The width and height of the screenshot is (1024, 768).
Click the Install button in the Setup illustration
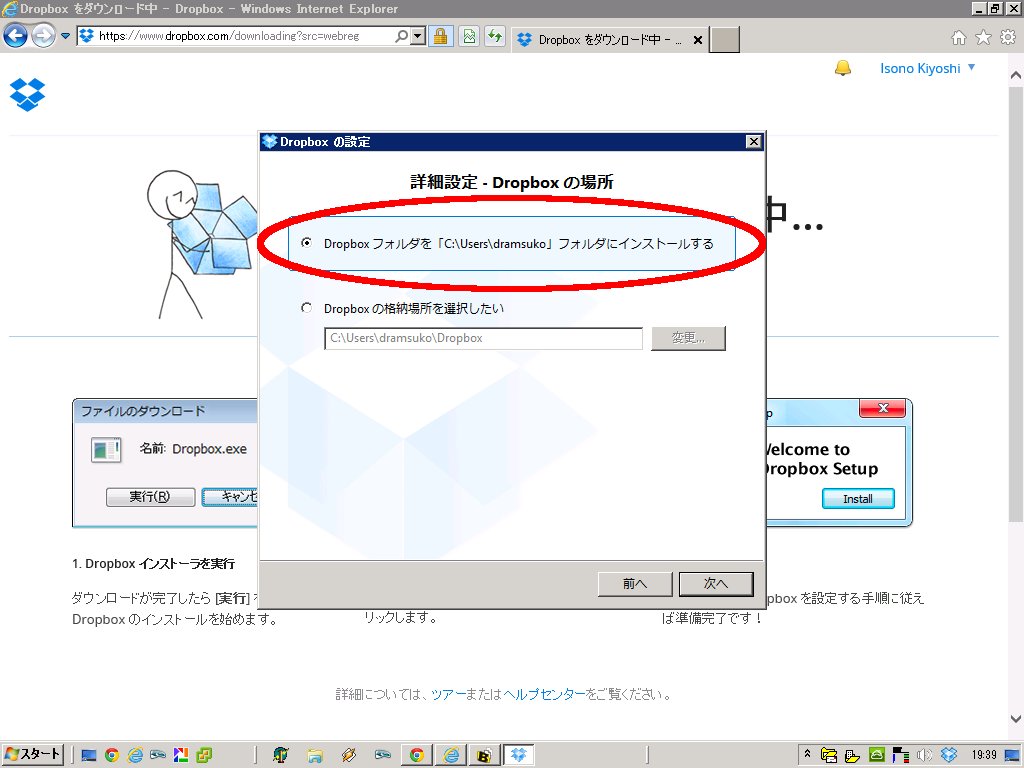[858, 499]
